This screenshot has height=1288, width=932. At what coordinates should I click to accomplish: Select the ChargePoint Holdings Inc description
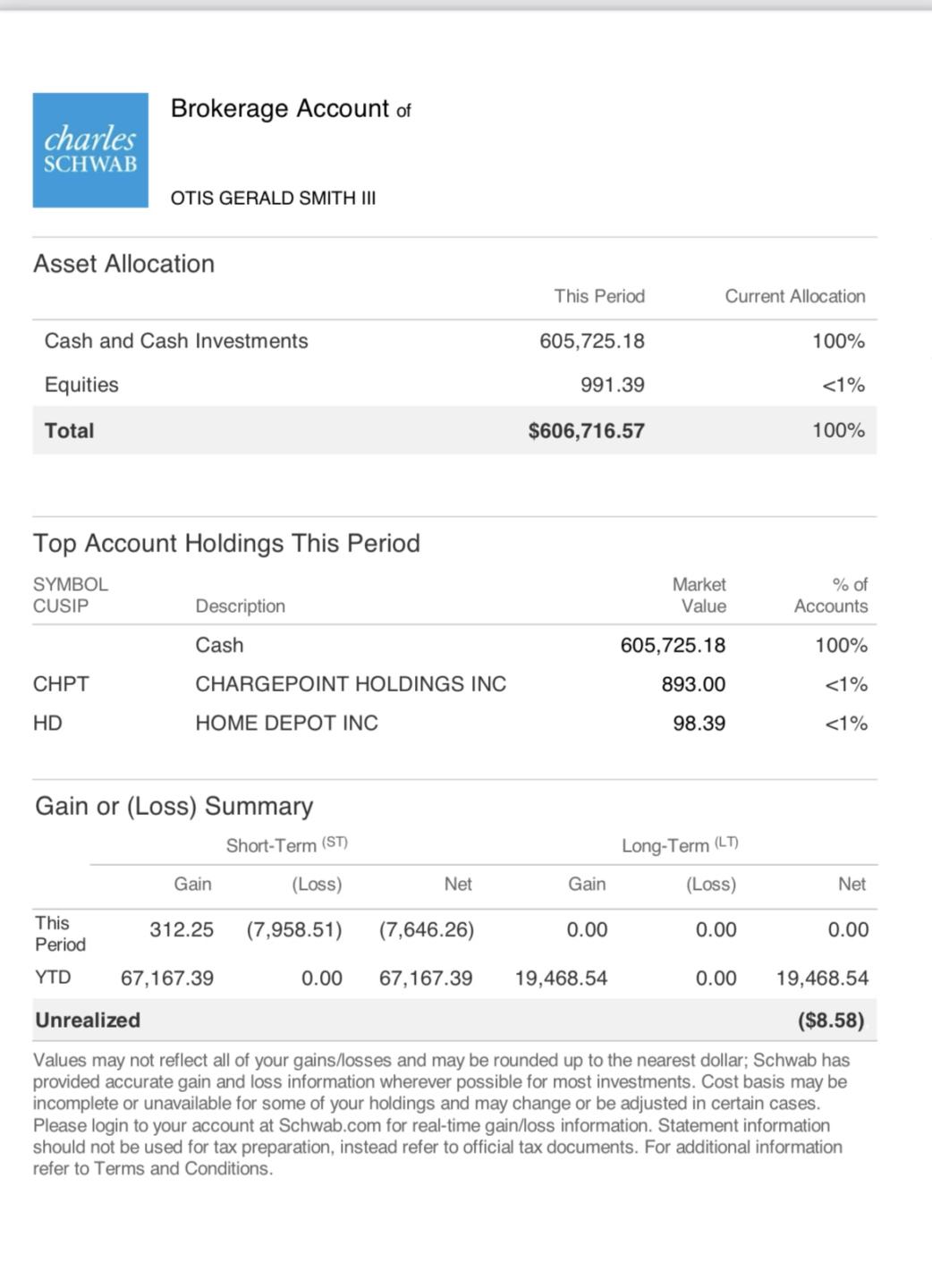tap(351, 684)
